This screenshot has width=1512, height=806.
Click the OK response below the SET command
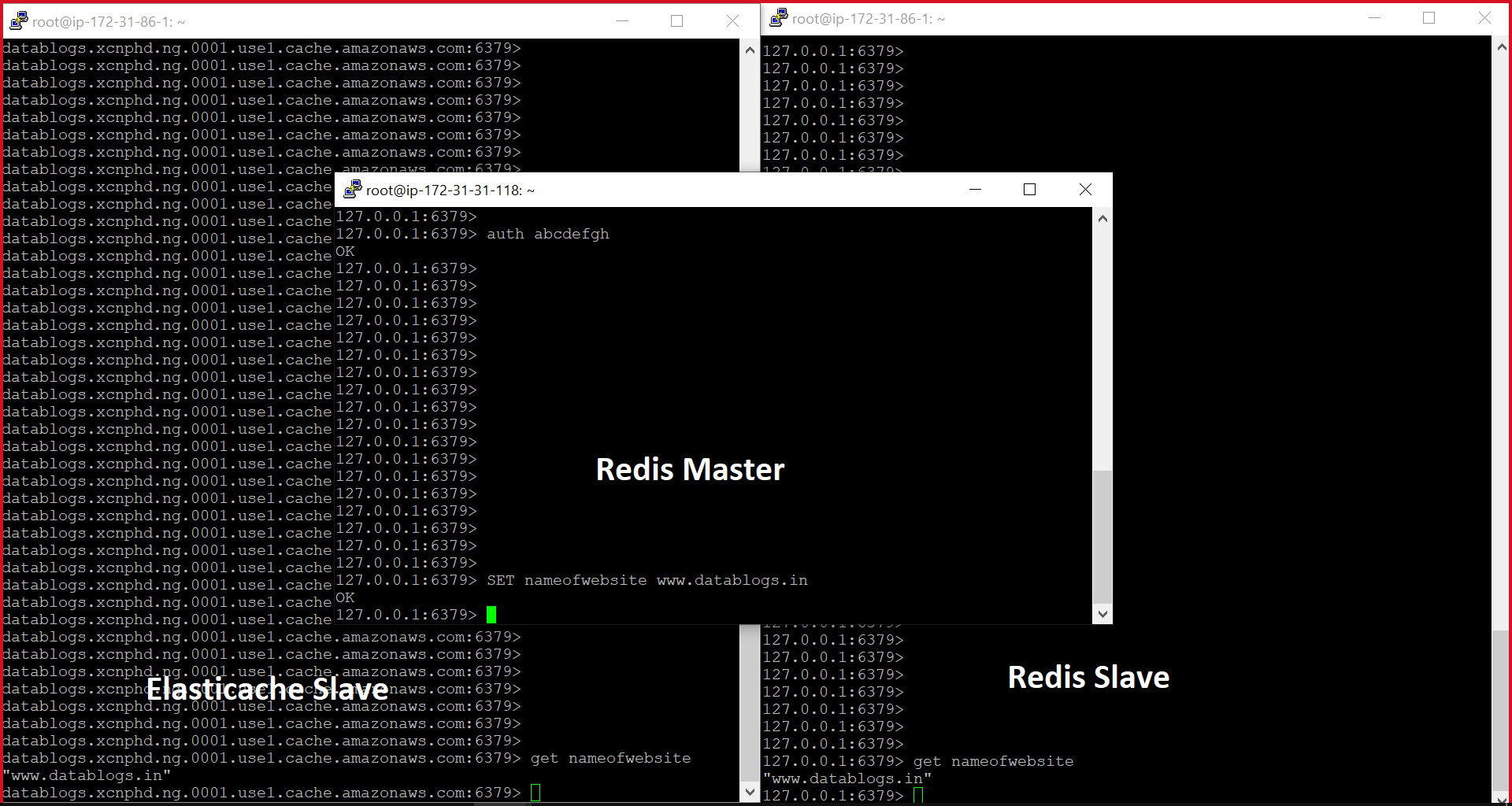click(345, 597)
